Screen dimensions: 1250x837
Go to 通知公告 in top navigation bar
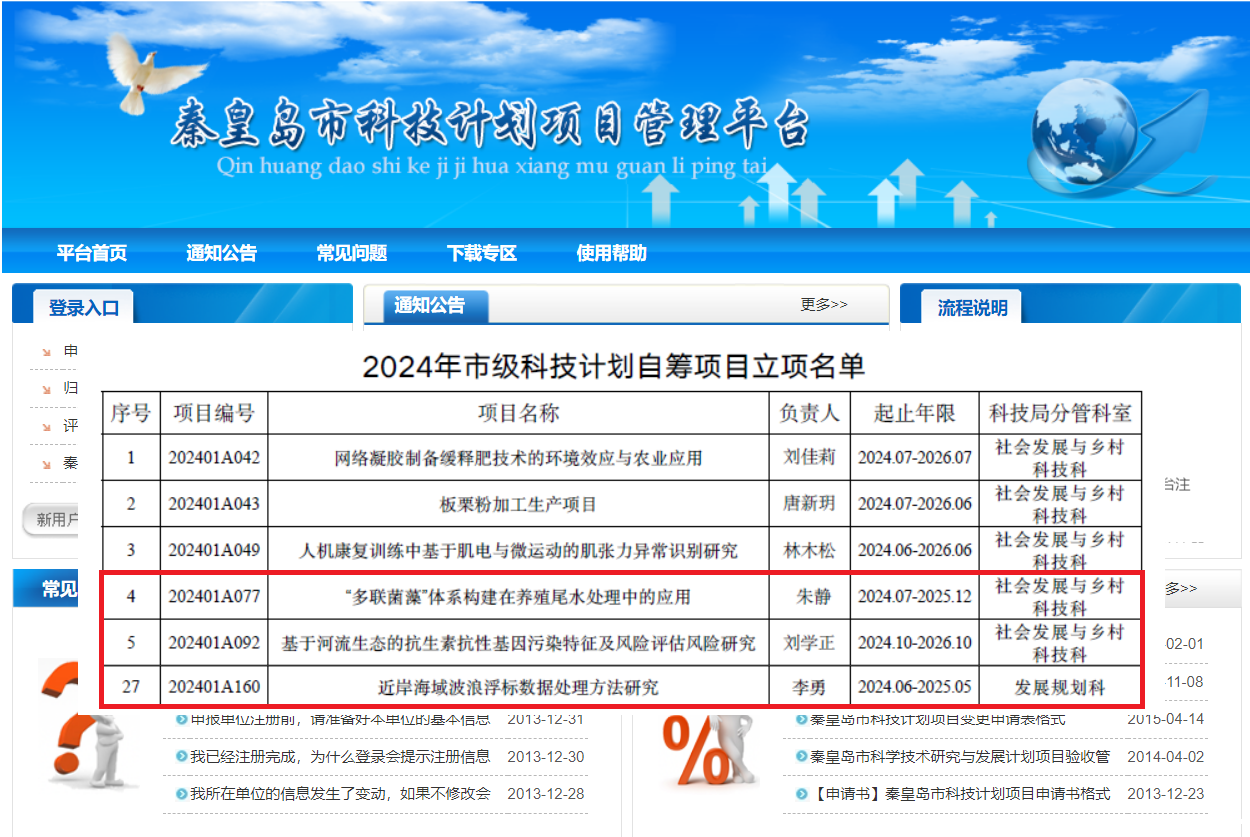tap(221, 253)
